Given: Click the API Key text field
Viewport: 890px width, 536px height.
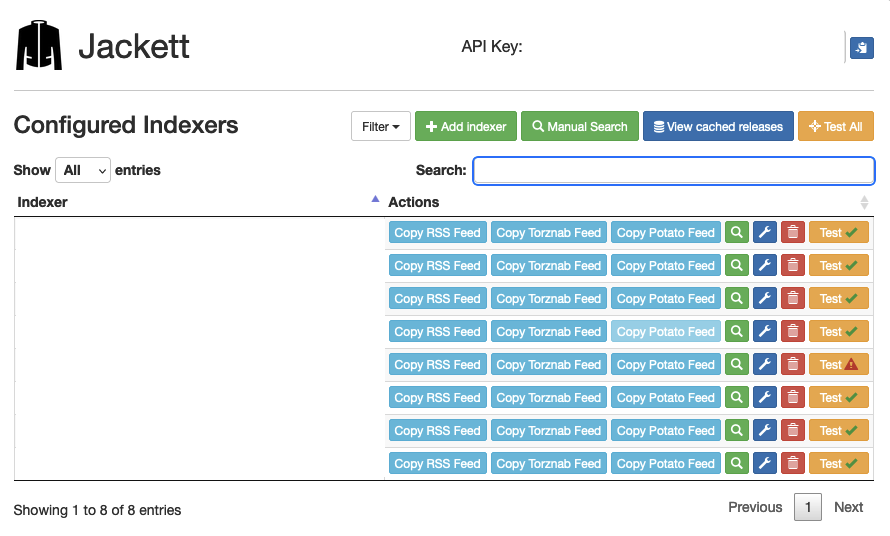Looking at the screenshot, I should point(686,47).
